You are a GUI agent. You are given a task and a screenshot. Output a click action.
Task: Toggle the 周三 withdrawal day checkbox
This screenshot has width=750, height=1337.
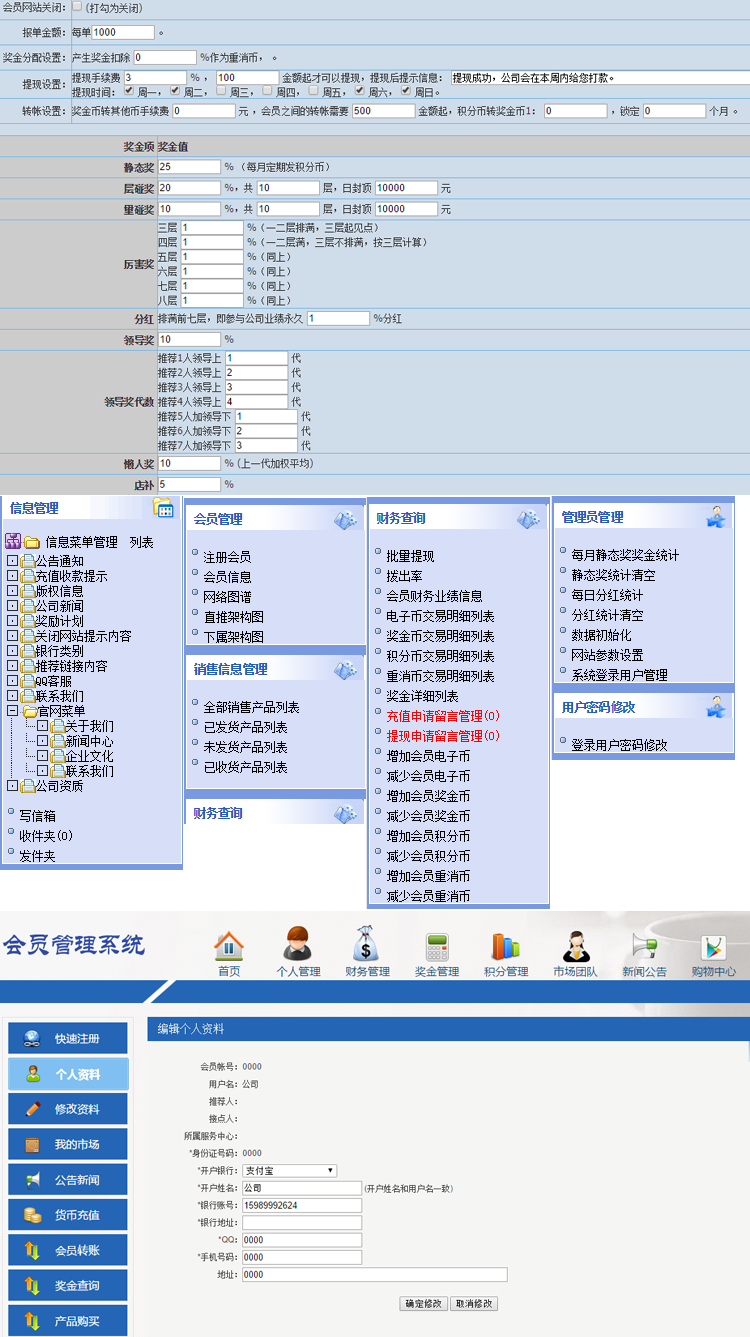(x=221, y=90)
